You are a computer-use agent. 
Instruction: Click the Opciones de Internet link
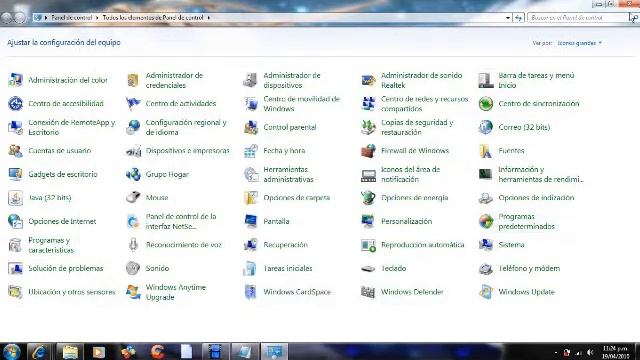tap(62, 221)
